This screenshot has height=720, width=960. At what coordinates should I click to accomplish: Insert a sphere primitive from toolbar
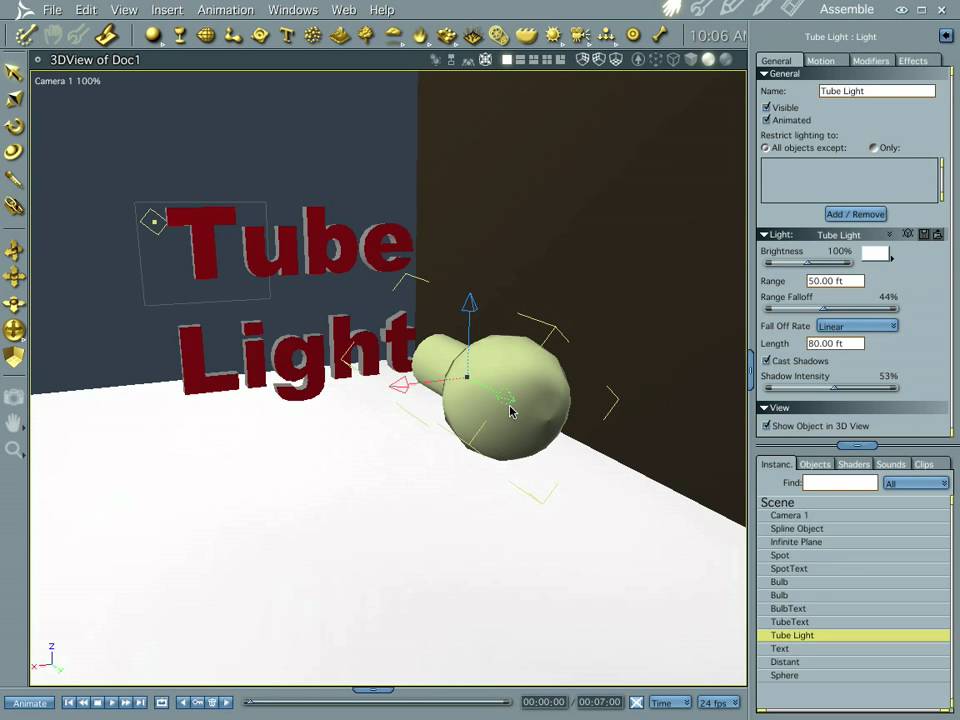click(x=153, y=35)
